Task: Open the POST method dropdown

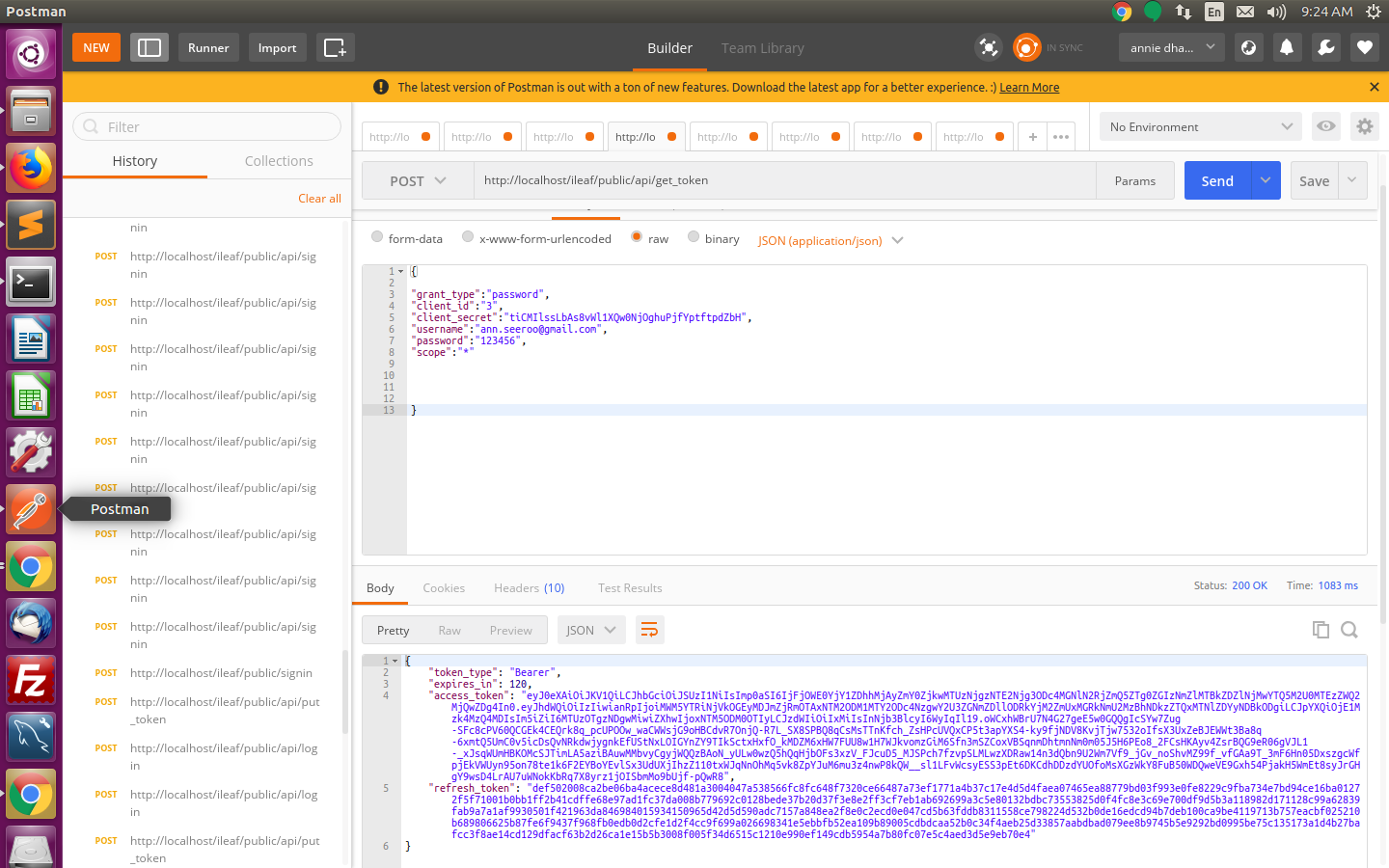Action: 418,180
